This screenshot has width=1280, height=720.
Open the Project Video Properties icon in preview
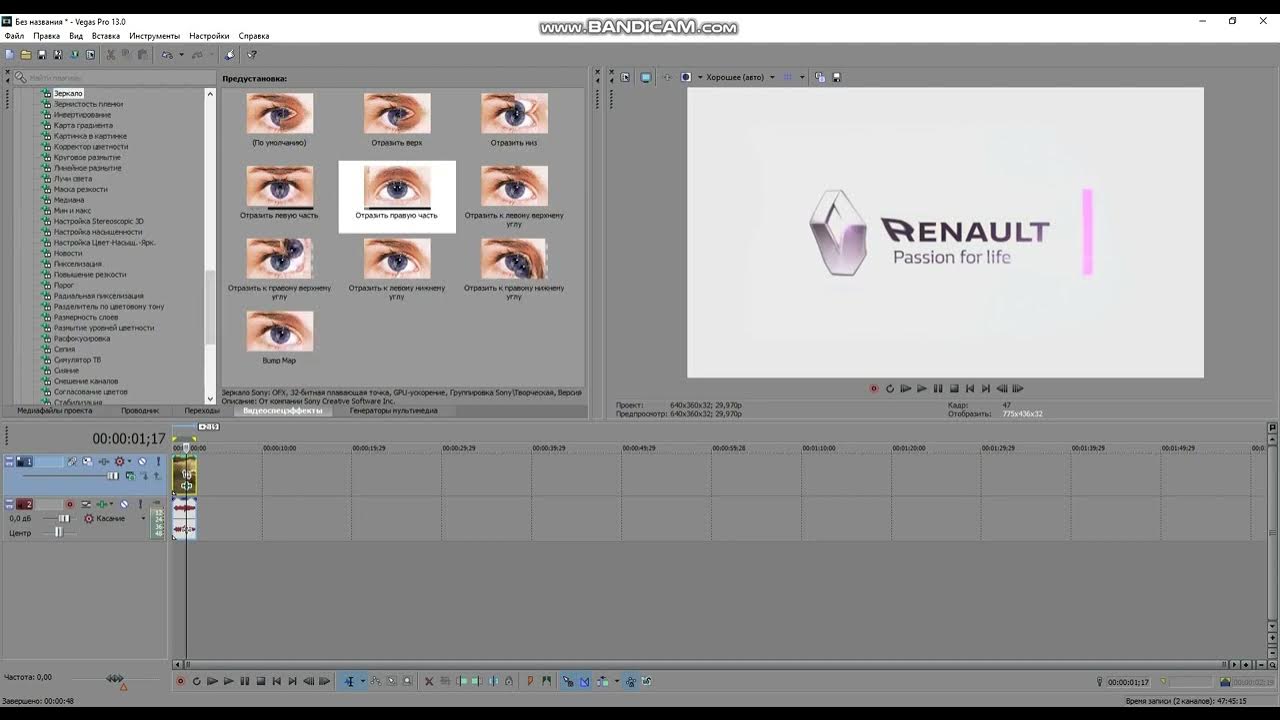(x=625, y=77)
